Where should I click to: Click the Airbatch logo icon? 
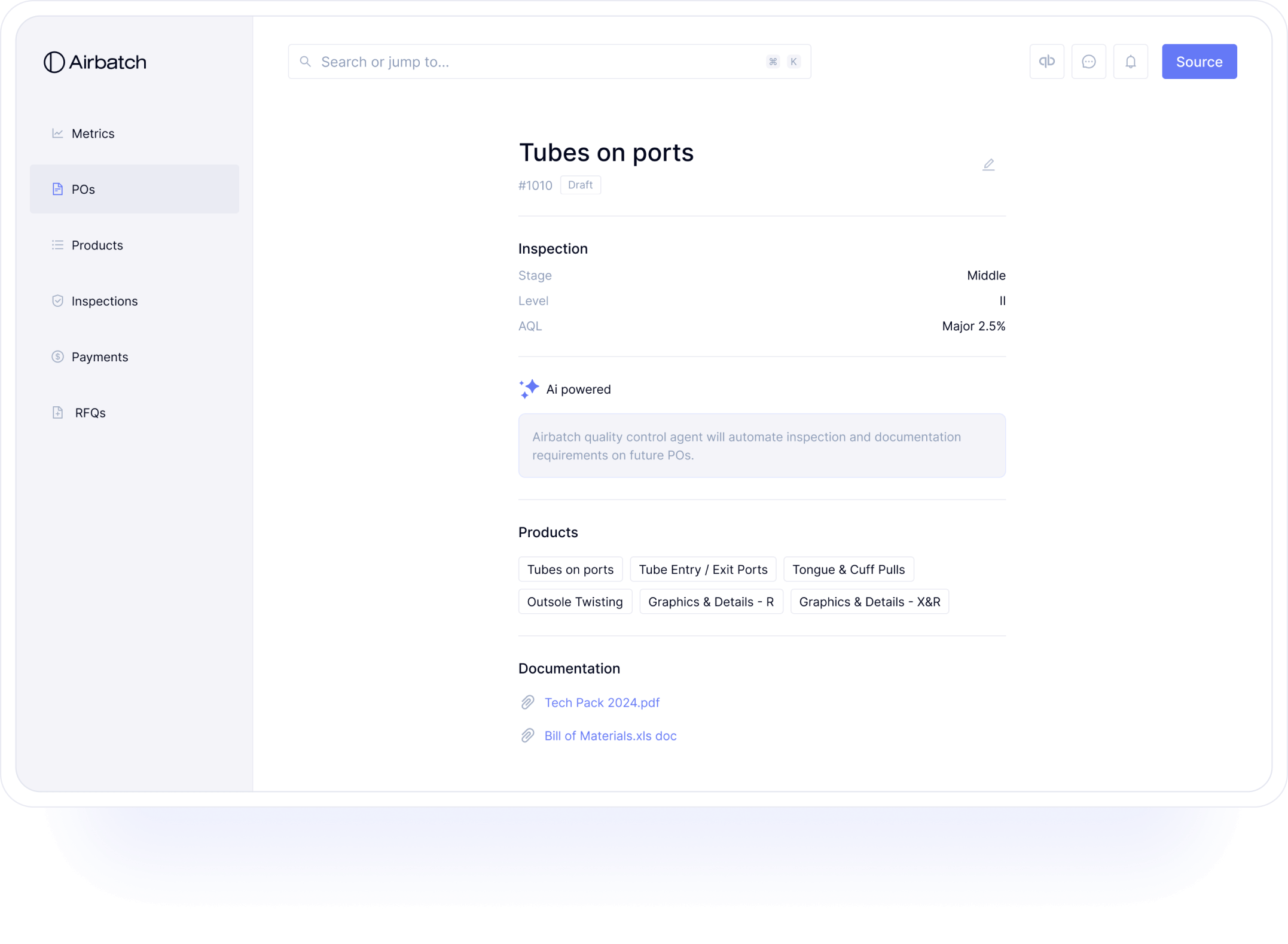click(x=54, y=62)
